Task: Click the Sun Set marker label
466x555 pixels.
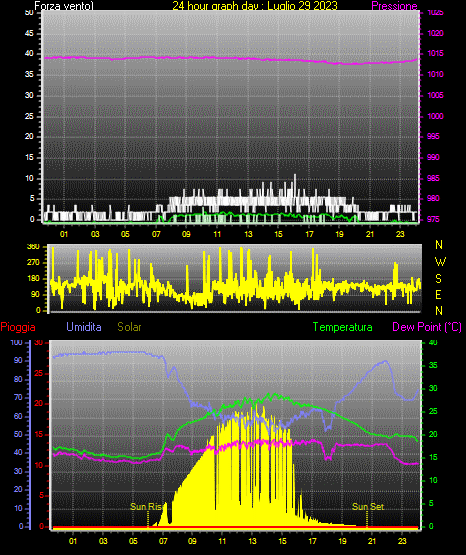Action: point(368,507)
